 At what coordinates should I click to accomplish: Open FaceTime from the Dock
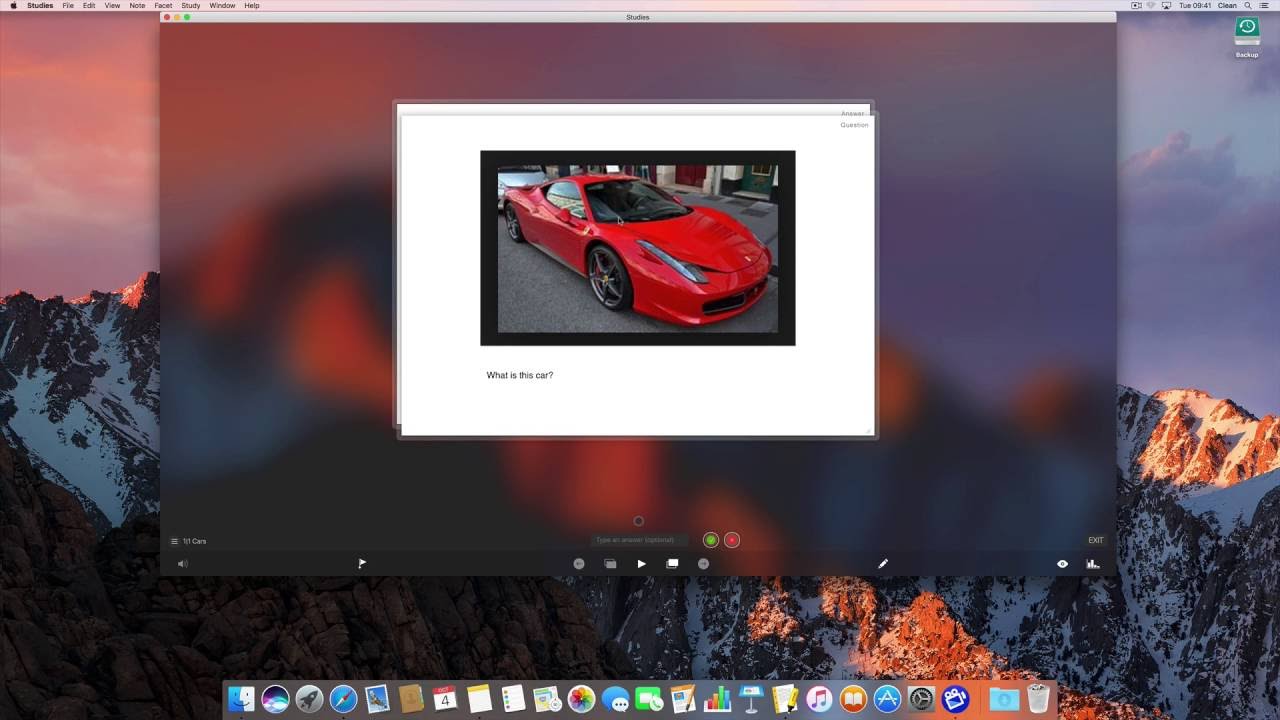pos(649,699)
